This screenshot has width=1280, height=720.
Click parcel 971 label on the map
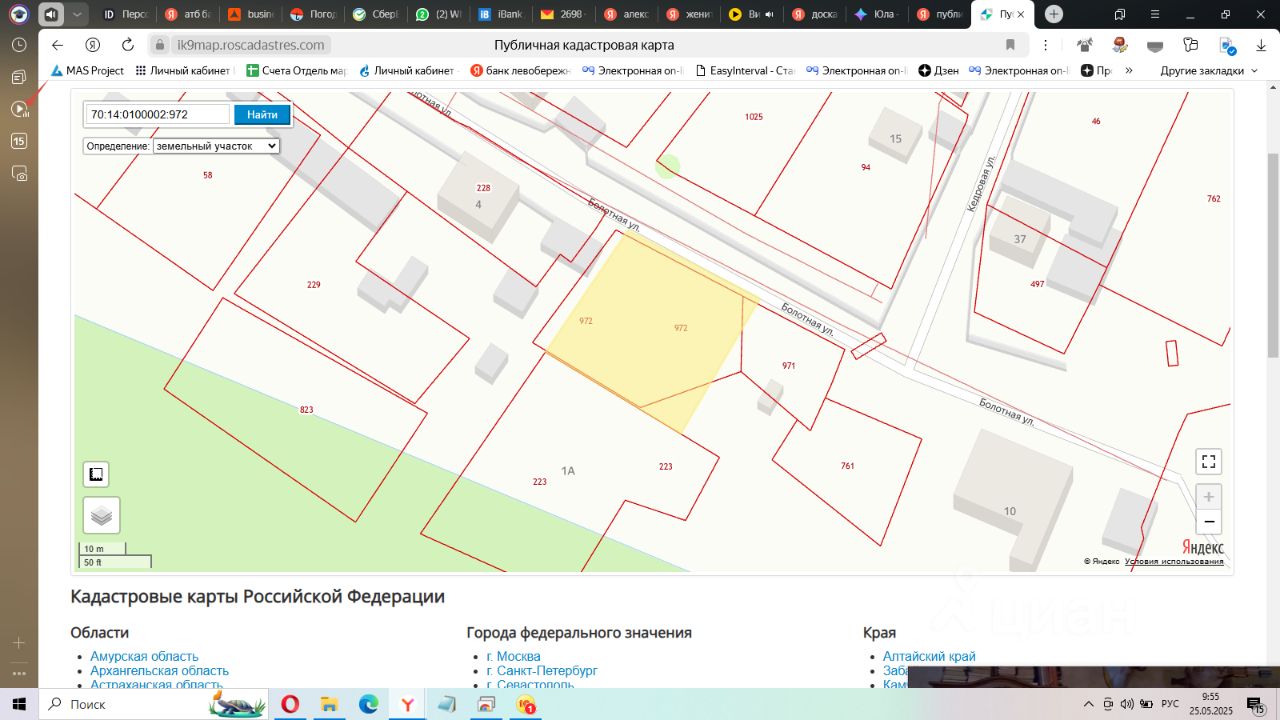pyautogui.click(x=789, y=366)
